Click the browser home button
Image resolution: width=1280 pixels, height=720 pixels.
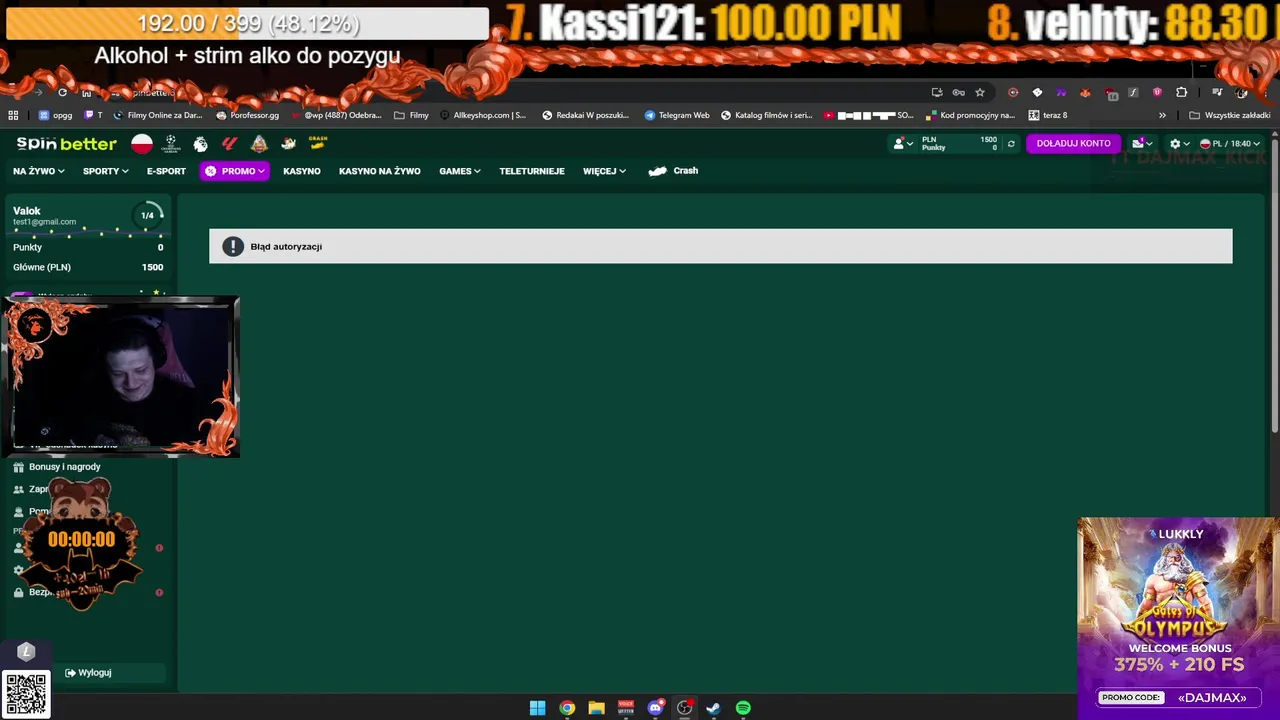point(87,93)
